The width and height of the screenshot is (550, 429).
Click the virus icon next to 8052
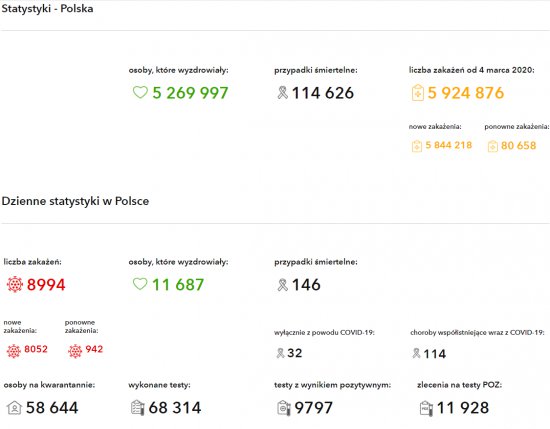coord(14,351)
